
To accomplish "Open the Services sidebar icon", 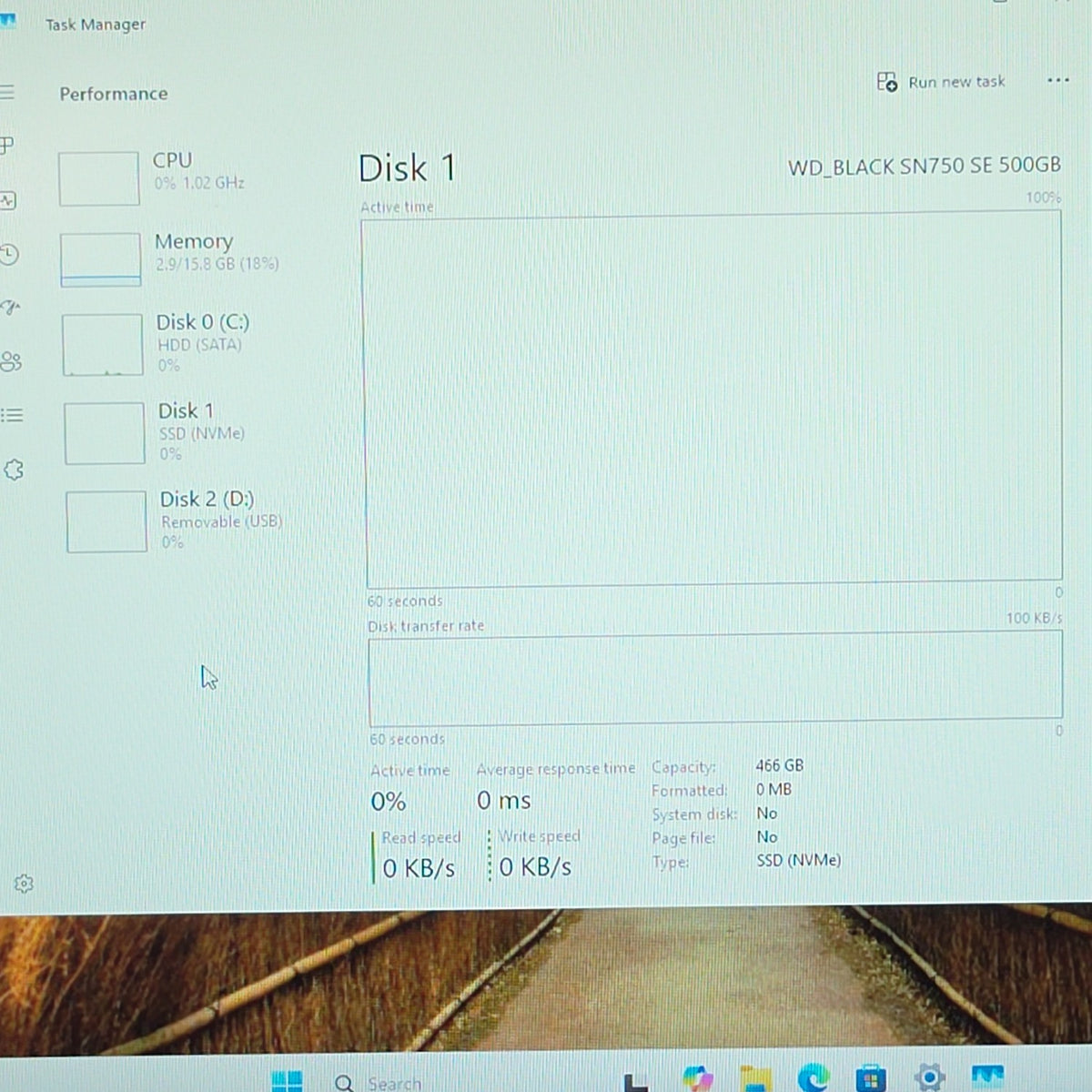I will (x=14, y=470).
